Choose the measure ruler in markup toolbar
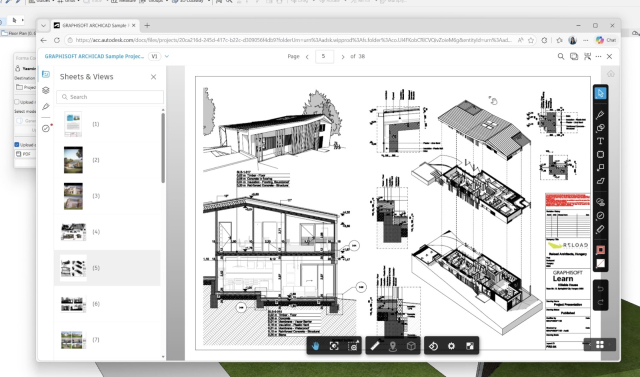Viewport: 640px width, 377px height. pos(600,229)
